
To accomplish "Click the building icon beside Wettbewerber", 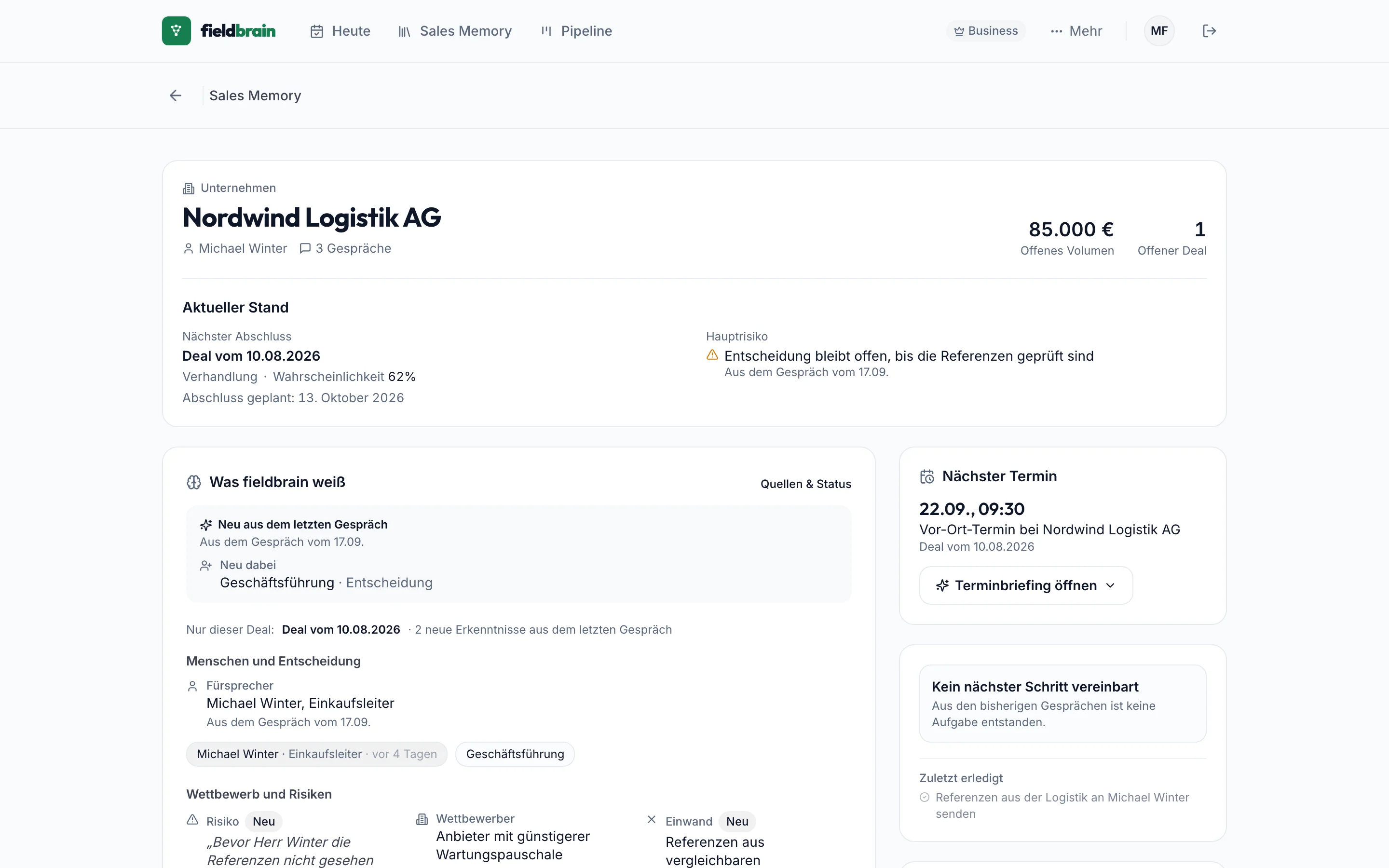I will click(x=422, y=819).
